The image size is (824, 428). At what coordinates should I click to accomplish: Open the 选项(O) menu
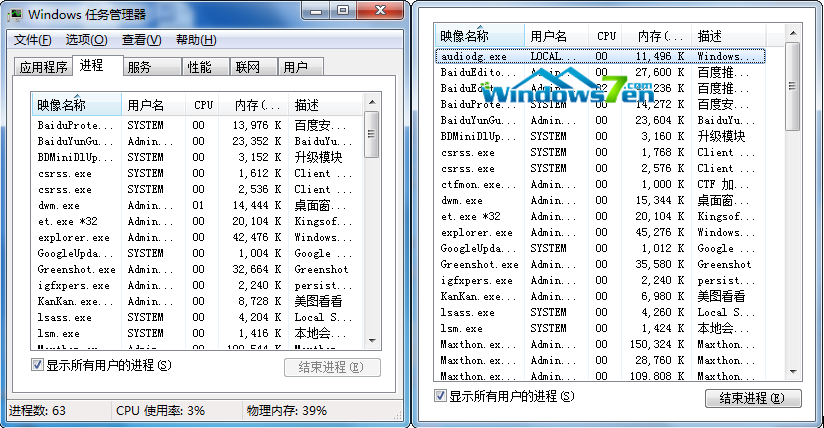click(86, 40)
